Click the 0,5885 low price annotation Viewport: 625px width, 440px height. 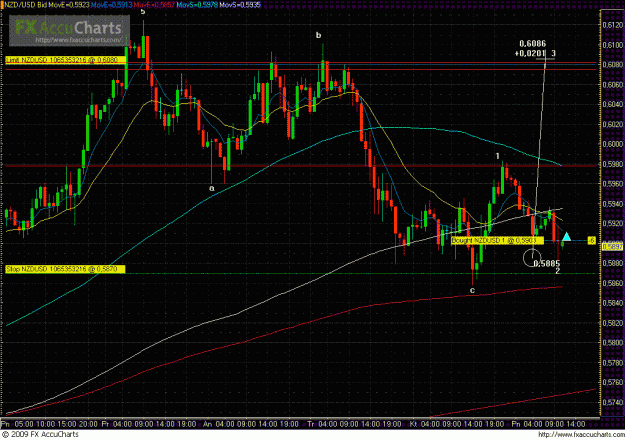[547, 263]
